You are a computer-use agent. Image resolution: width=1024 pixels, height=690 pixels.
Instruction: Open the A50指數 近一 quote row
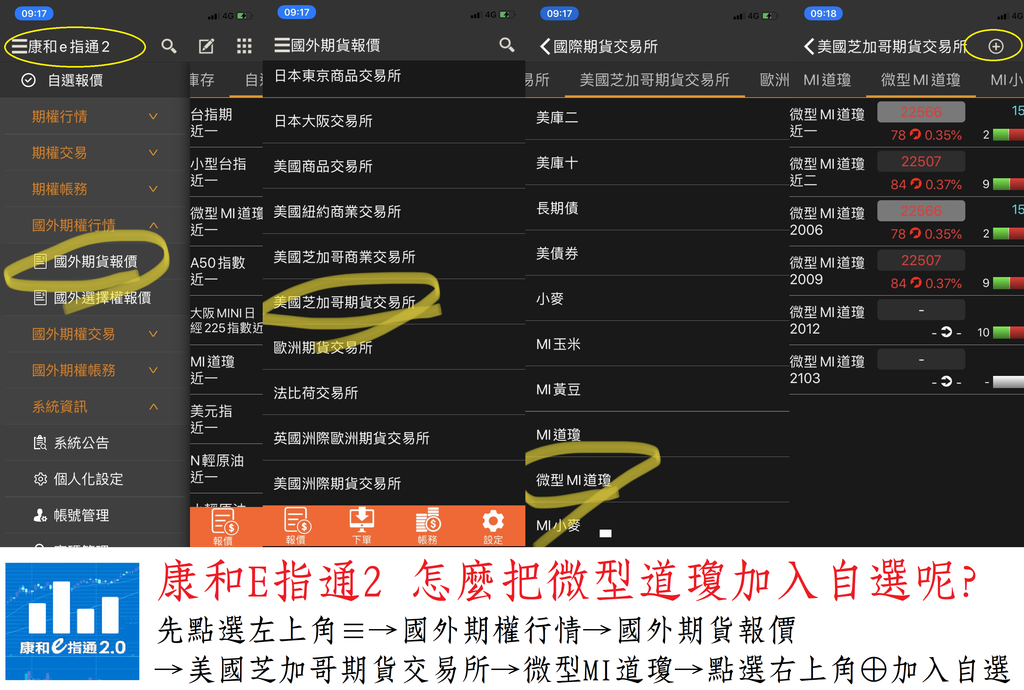pyautogui.click(x=227, y=271)
